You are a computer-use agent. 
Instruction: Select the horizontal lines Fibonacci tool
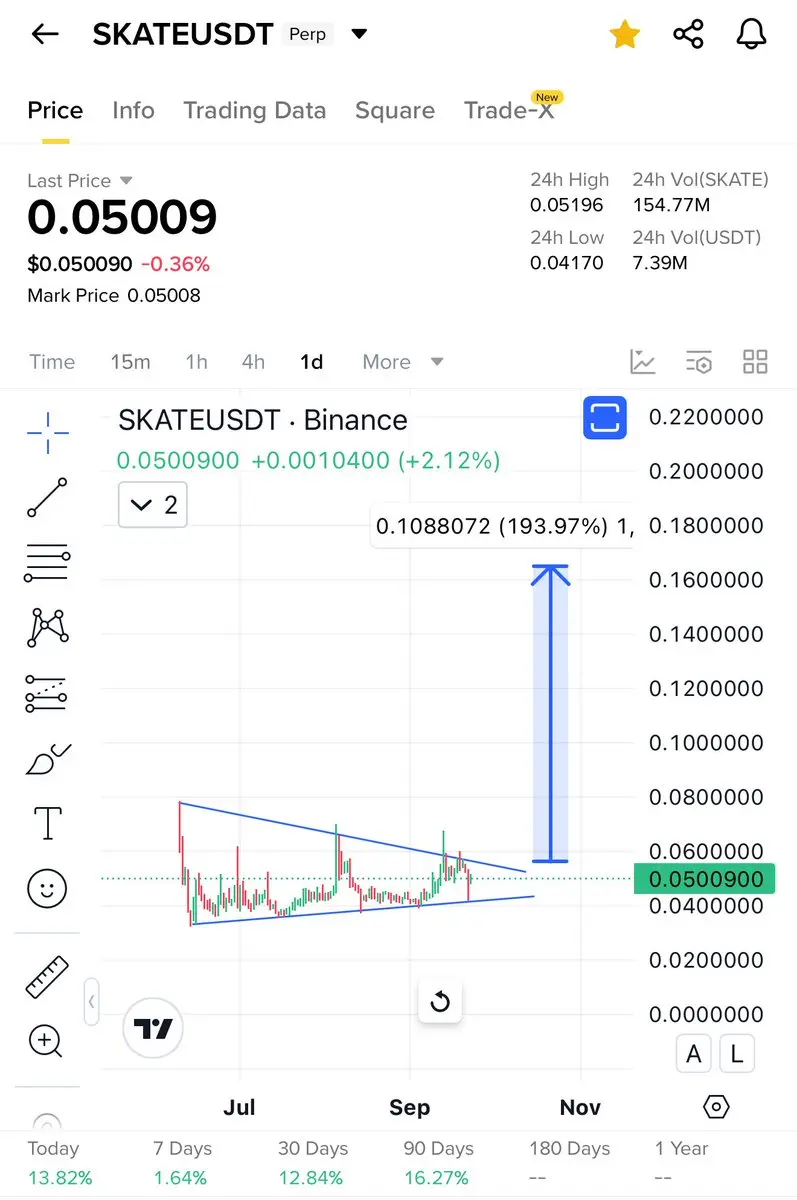pyautogui.click(x=47, y=563)
